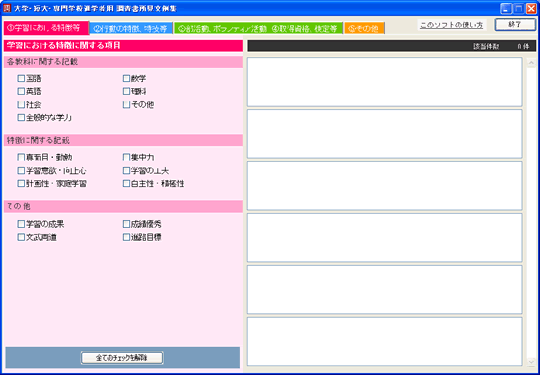Click the 特徴に関する記載 section header
Viewport: 540px width, 375px height.
point(123,140)
